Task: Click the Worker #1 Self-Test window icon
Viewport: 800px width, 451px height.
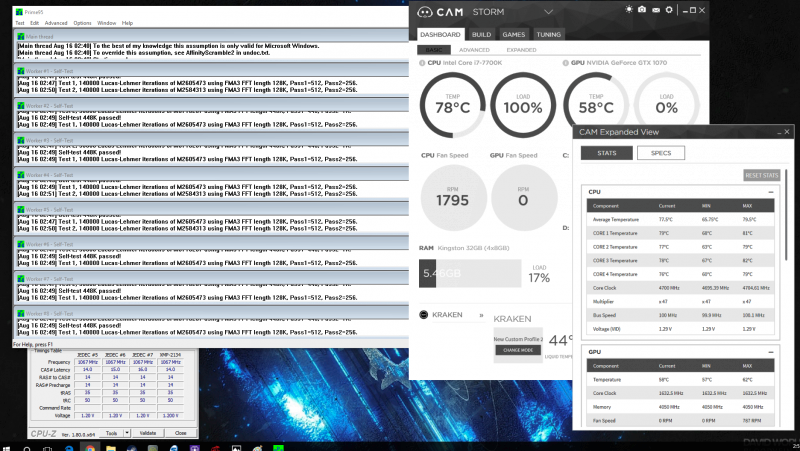Action: [x=21, y=71]
